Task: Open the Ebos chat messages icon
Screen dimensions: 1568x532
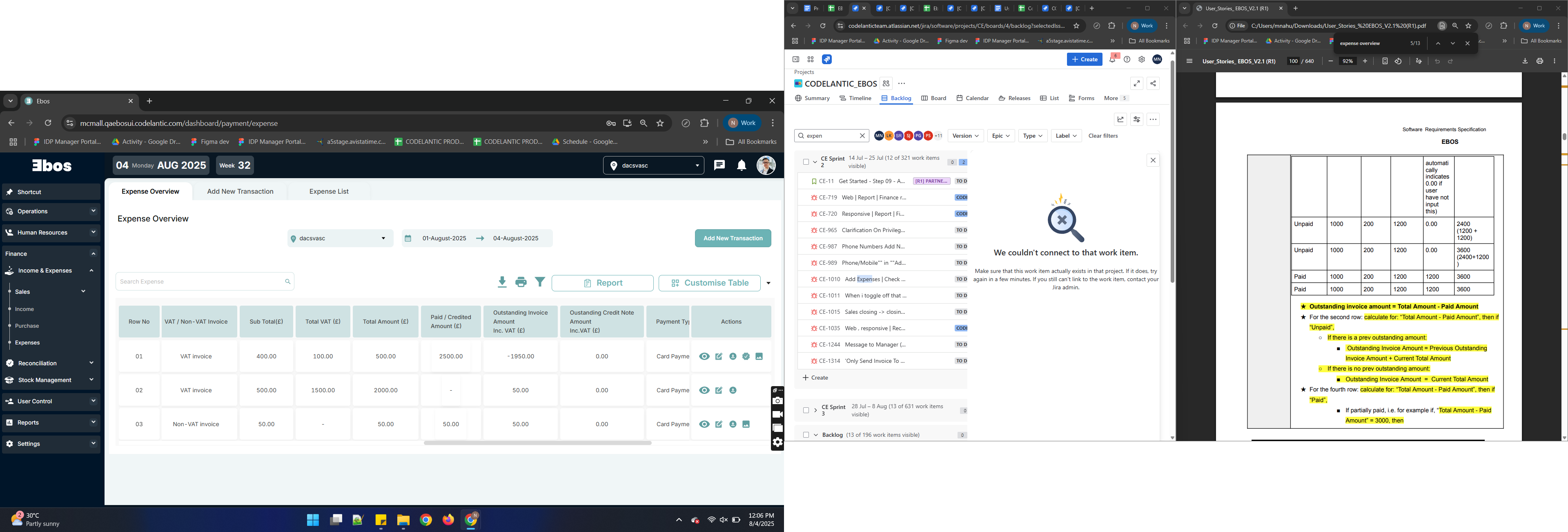Action: tap(719, 165)
